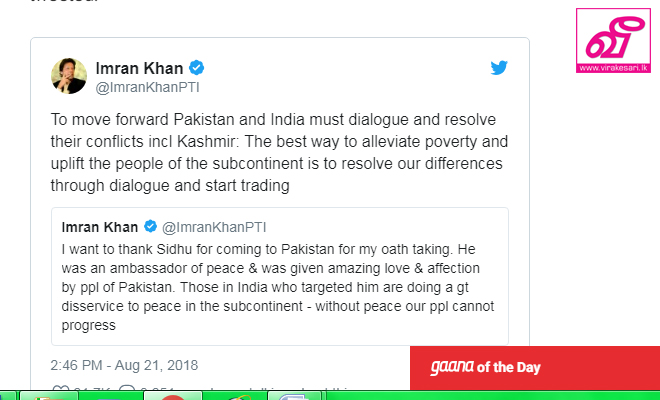660x400 pixels.
Task: Click the main tweet text about Kashmir
Action: 279,152
